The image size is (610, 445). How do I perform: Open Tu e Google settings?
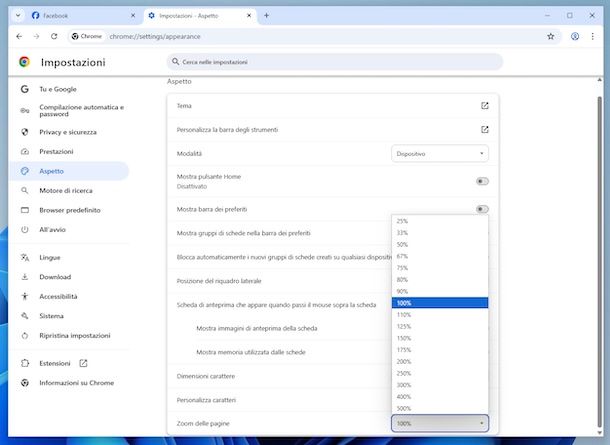tap(58, 89)
